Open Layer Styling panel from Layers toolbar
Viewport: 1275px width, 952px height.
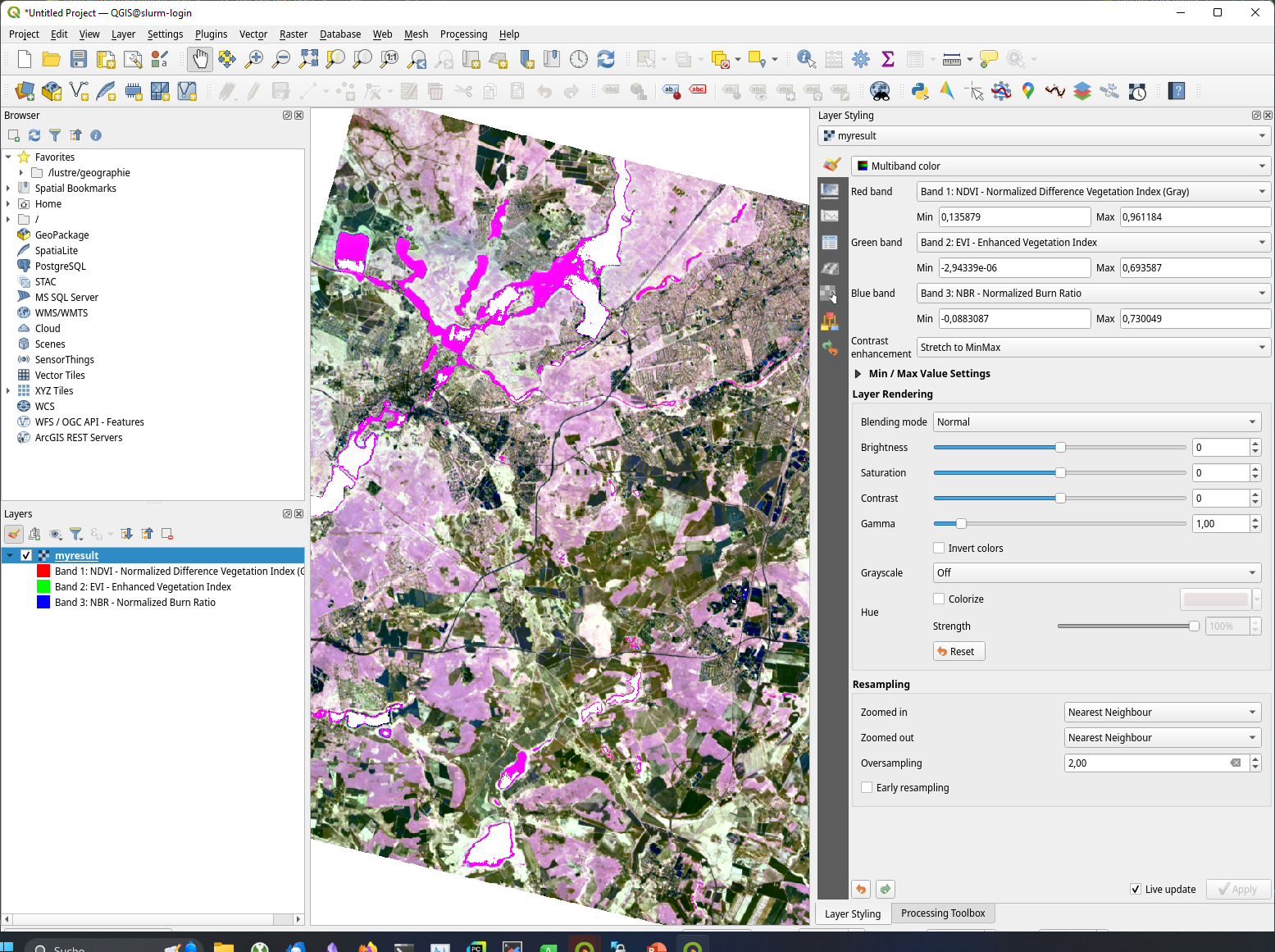14,535
